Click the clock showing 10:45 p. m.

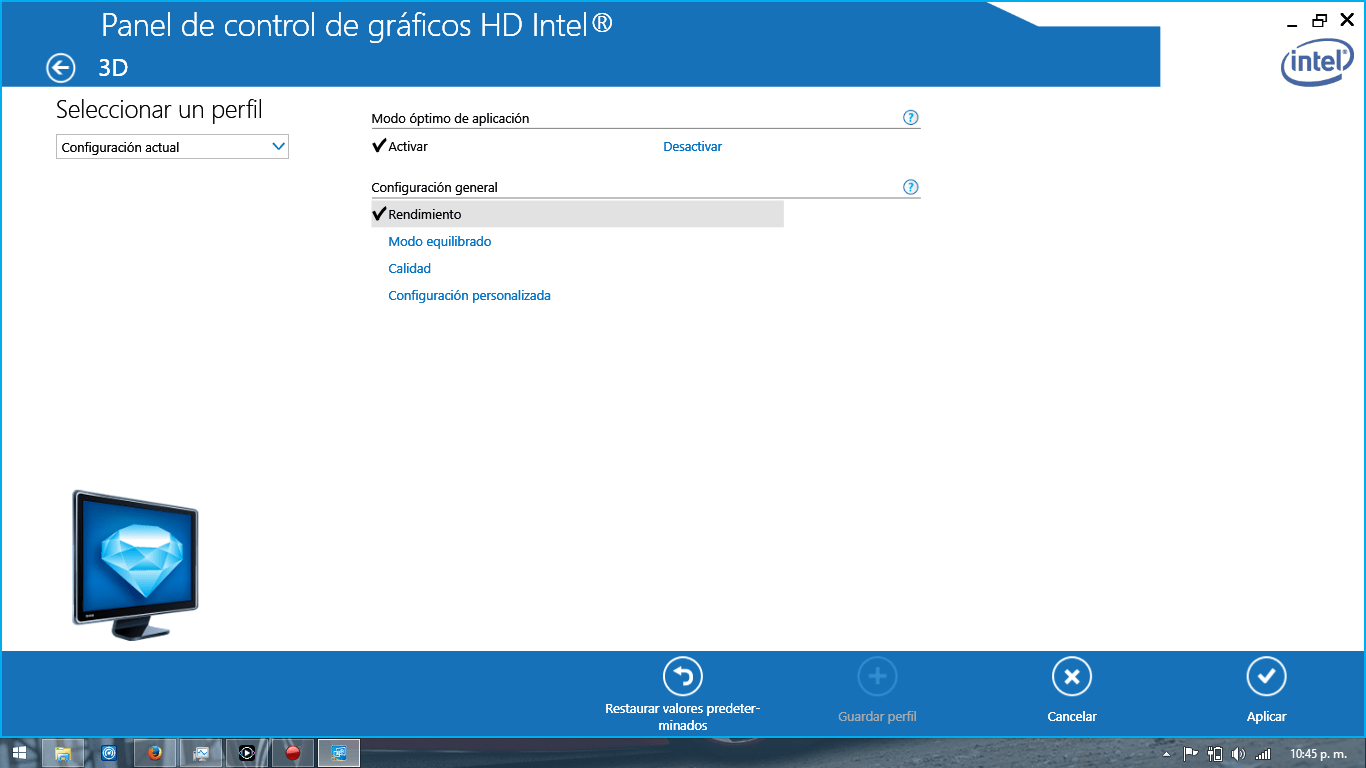1318,754
